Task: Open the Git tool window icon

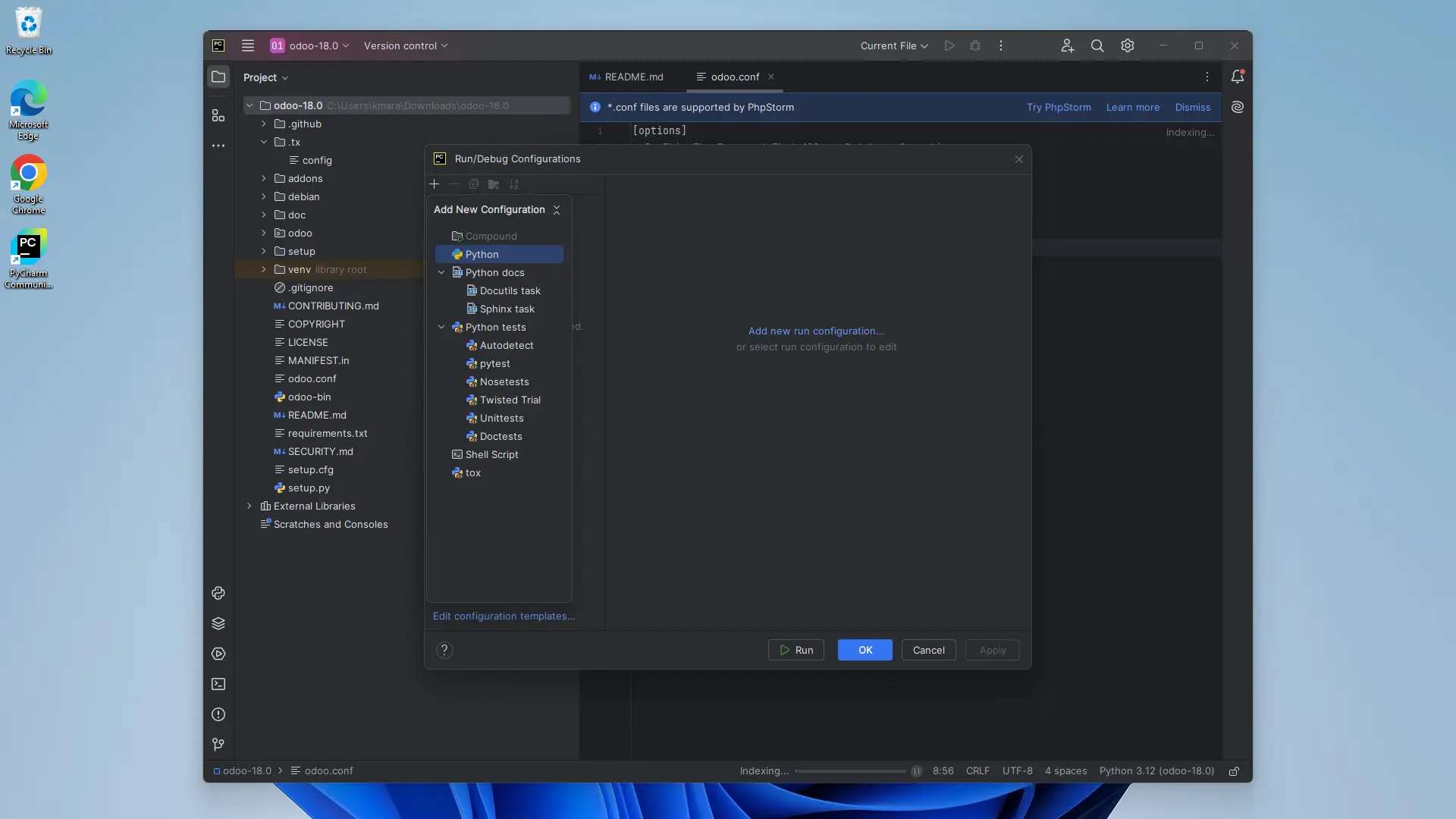Action: point(218,745)
